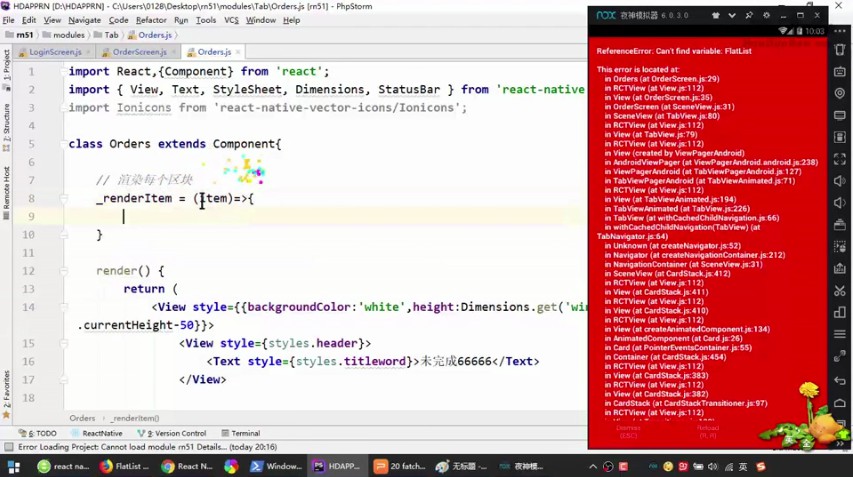Open the Structure tool window sidebar tab
853x477 pixels.
click(x=7, y=126)
